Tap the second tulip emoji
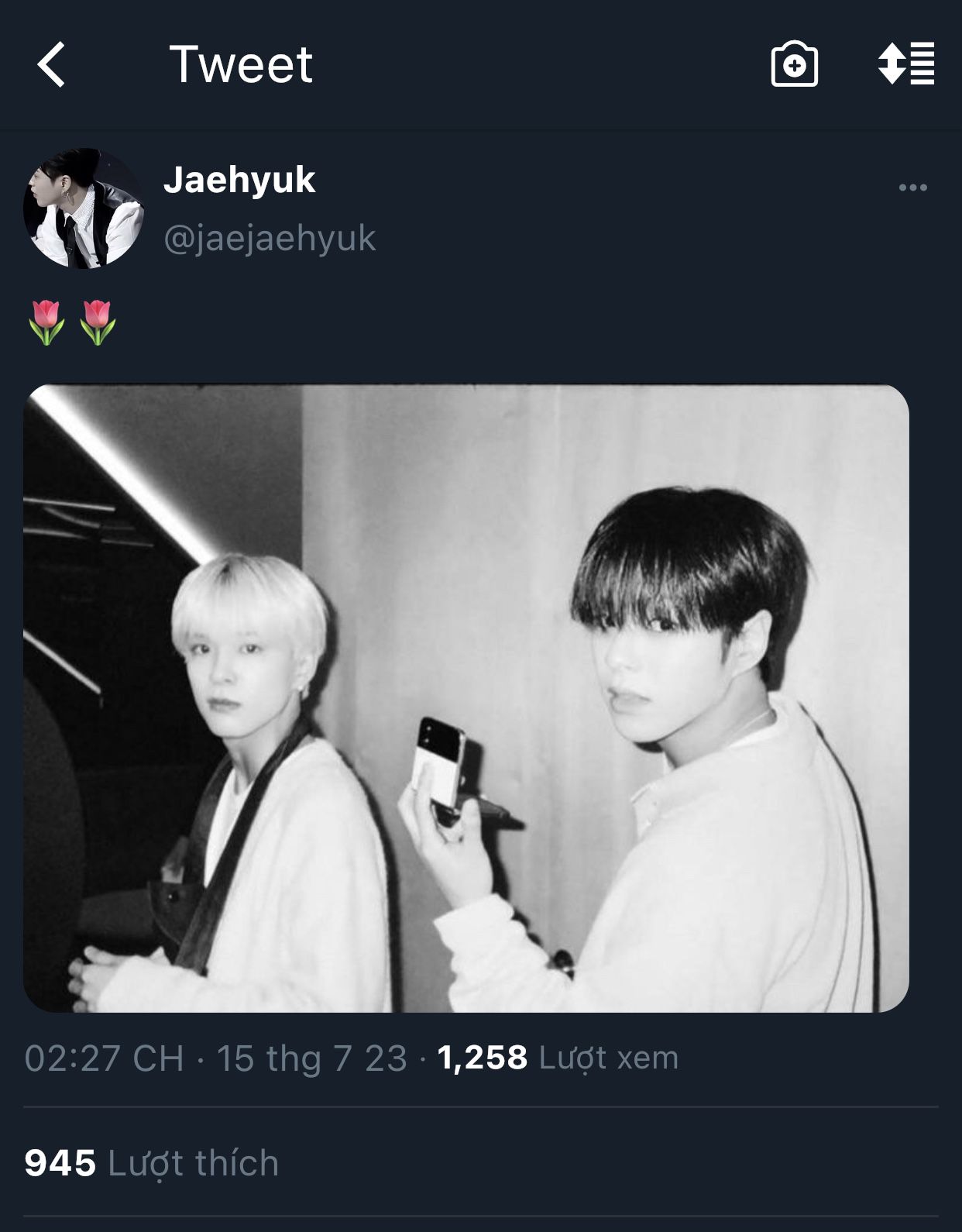This screenshot has height=1232, width=962. click(98, 322)
